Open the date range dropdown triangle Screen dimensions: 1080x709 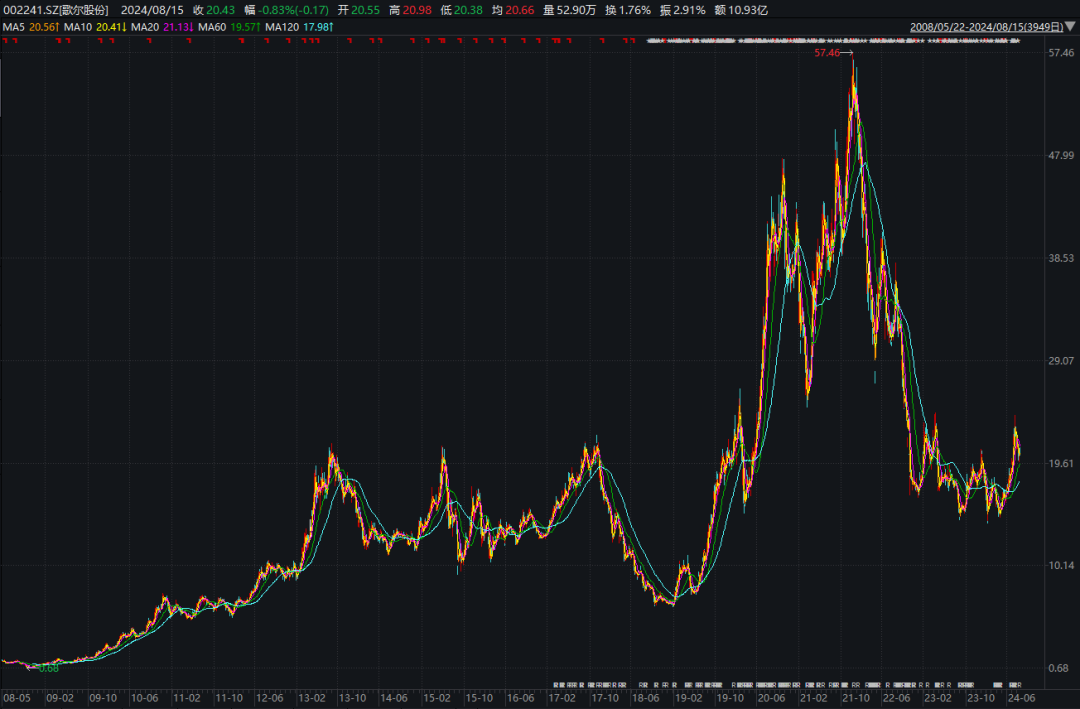point(1070,27)
